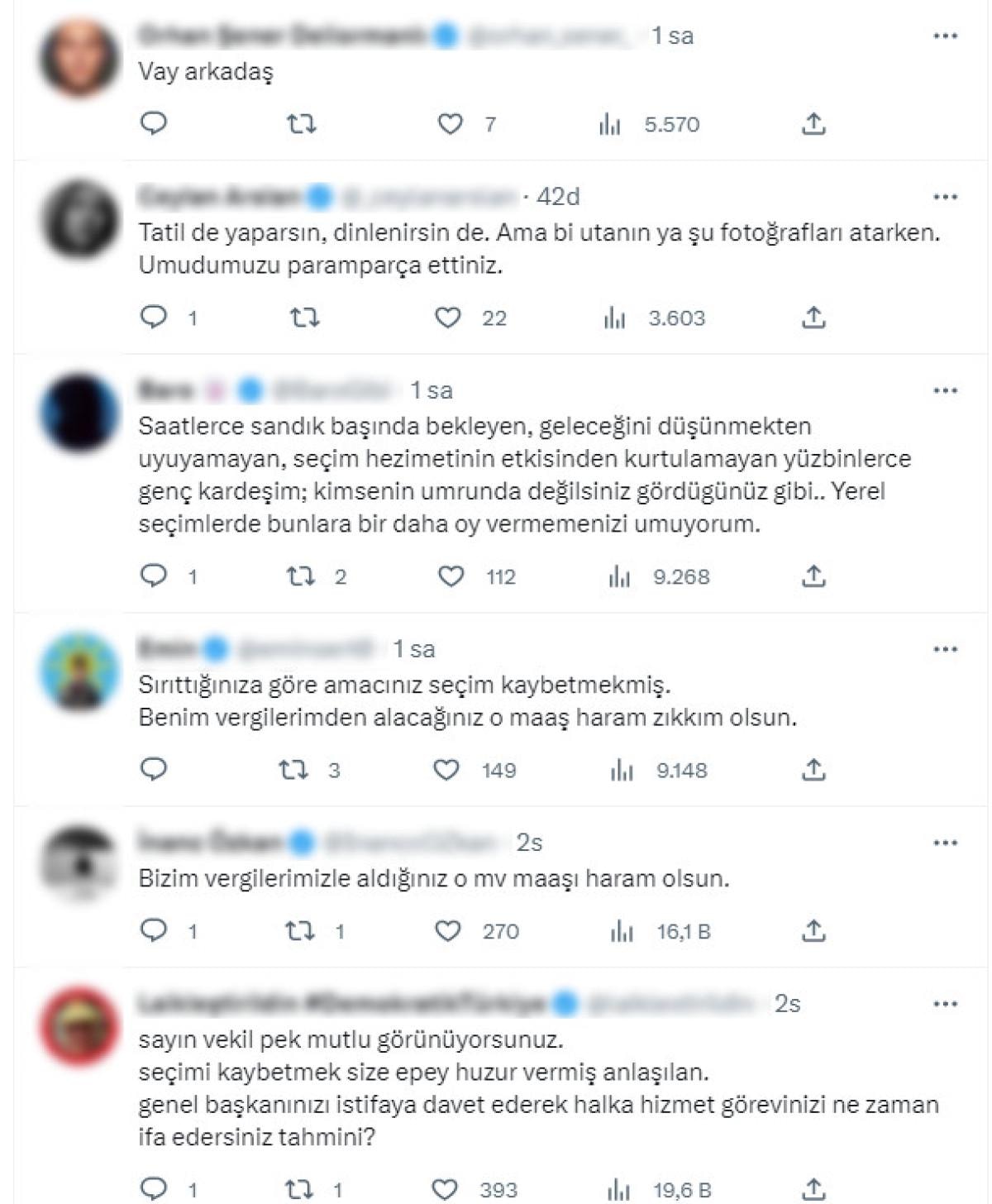992x1204 pixels.
Task: Share the tweet with 5.570 views
Action: point(813,124)
